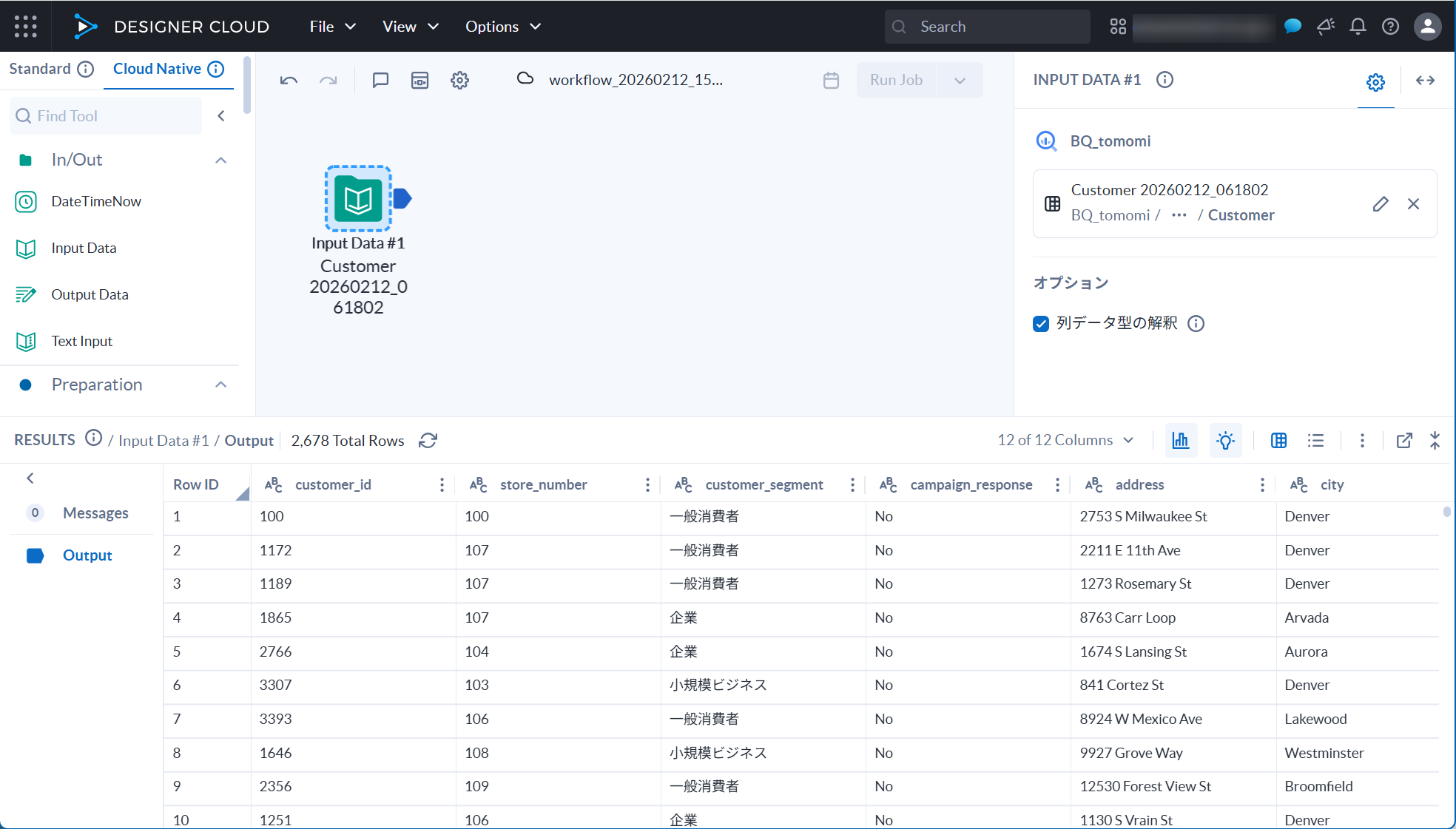Open workflow settings with the gear icon
The width and height of the screenshot is (1456, 829).
[459, 80]
